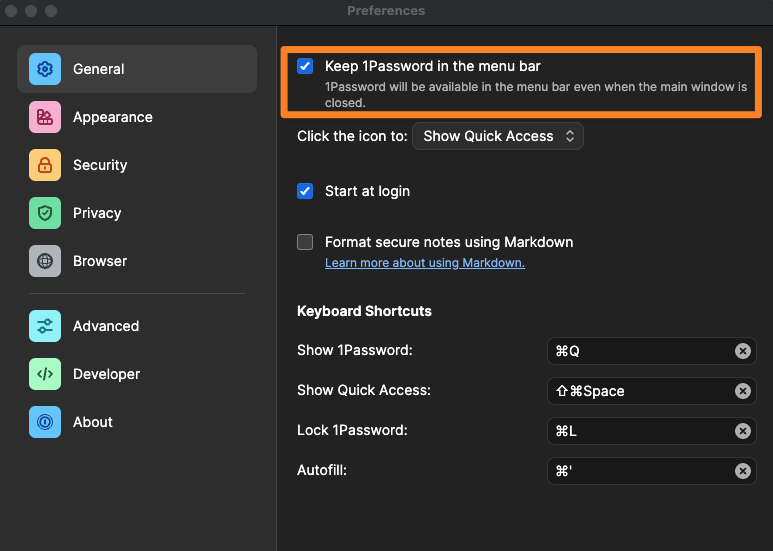
Task: Enable Format secure notes using Markdown
Action: 306,242
